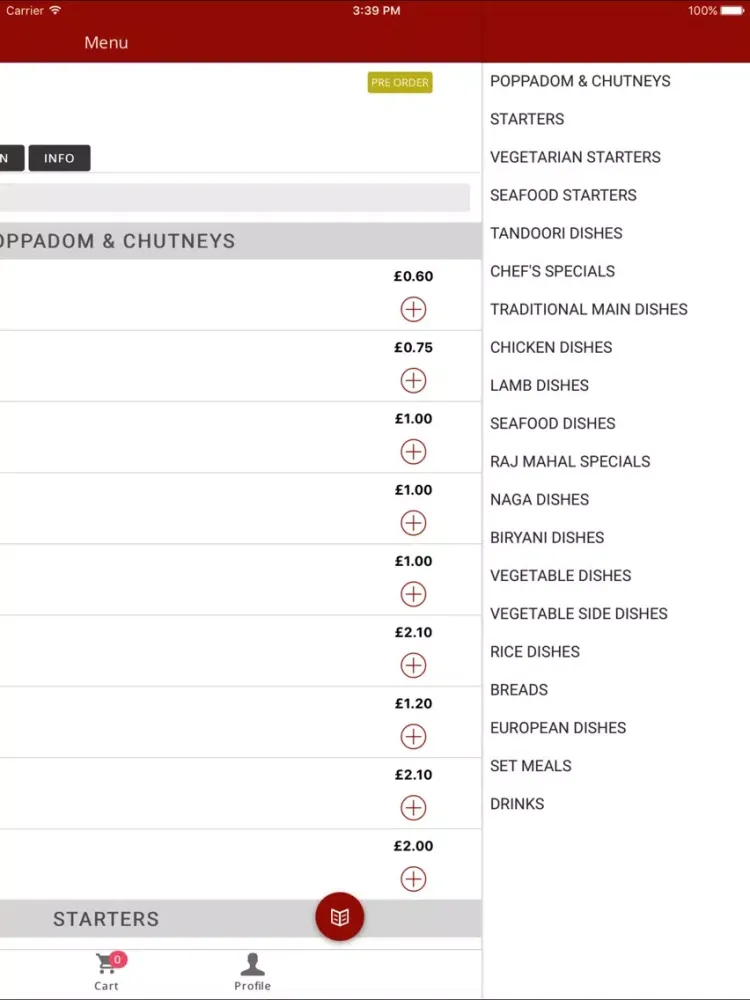The image size is (750, 1000).
Task: Add the £0.75 item with plus icon
Action: click(x=413, y=380)
